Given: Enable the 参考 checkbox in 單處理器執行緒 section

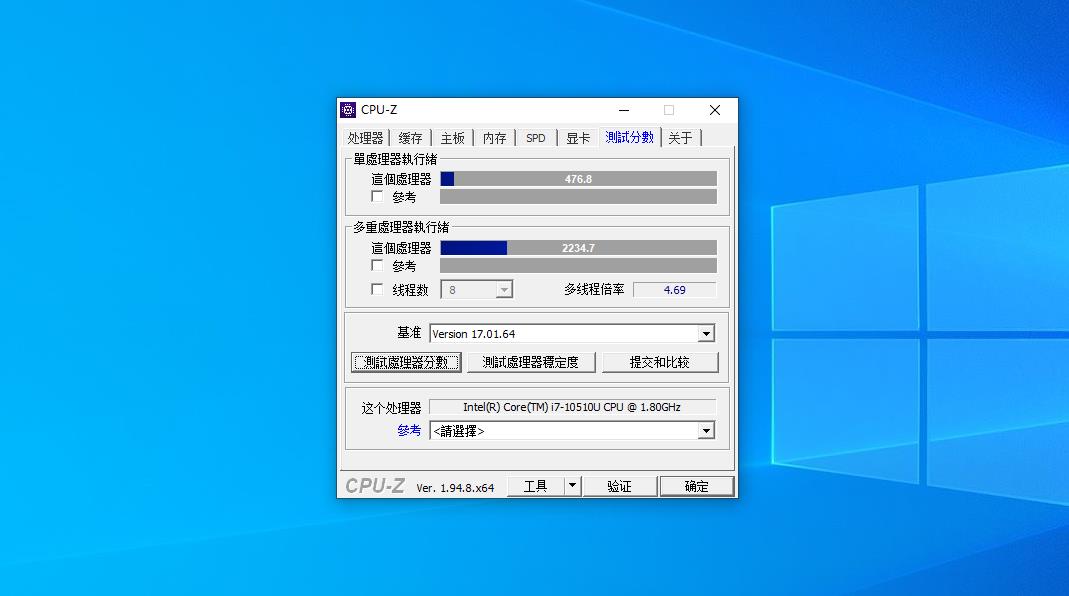Looking at the screenshot, I should pos(377,196).
